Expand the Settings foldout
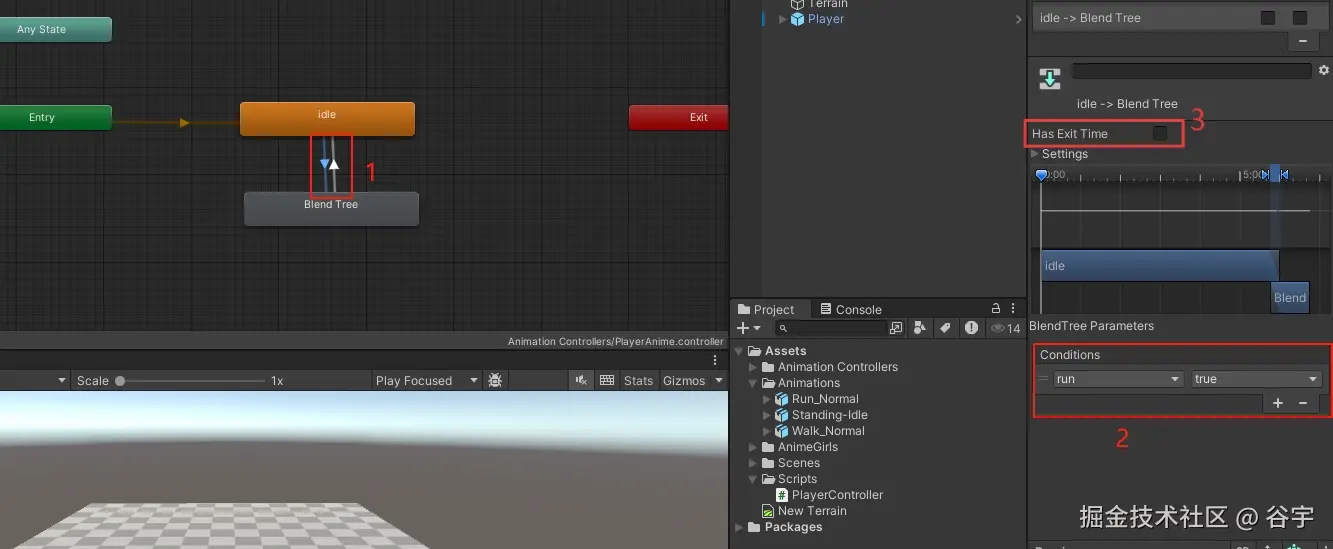This screenshot has height=549, width=1333. pos(1035,154)
